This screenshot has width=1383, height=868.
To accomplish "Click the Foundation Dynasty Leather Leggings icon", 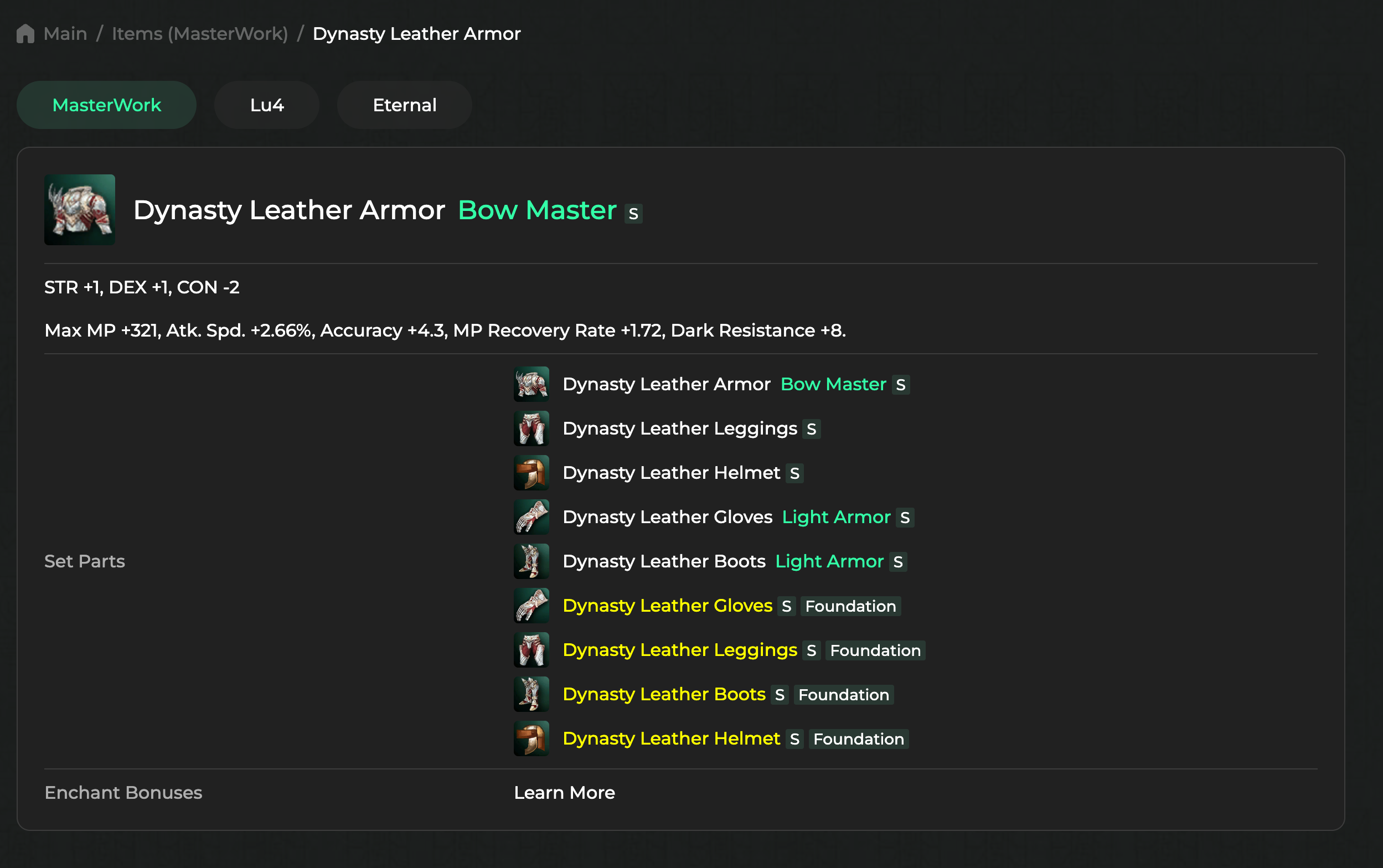I will [531, 650].
